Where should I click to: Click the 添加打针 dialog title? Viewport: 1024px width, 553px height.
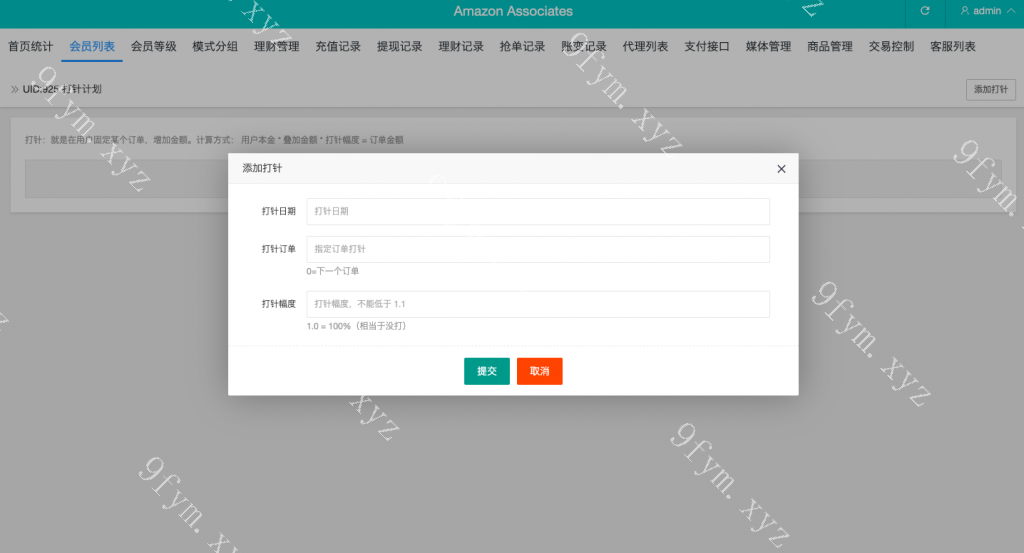[262, 168]
